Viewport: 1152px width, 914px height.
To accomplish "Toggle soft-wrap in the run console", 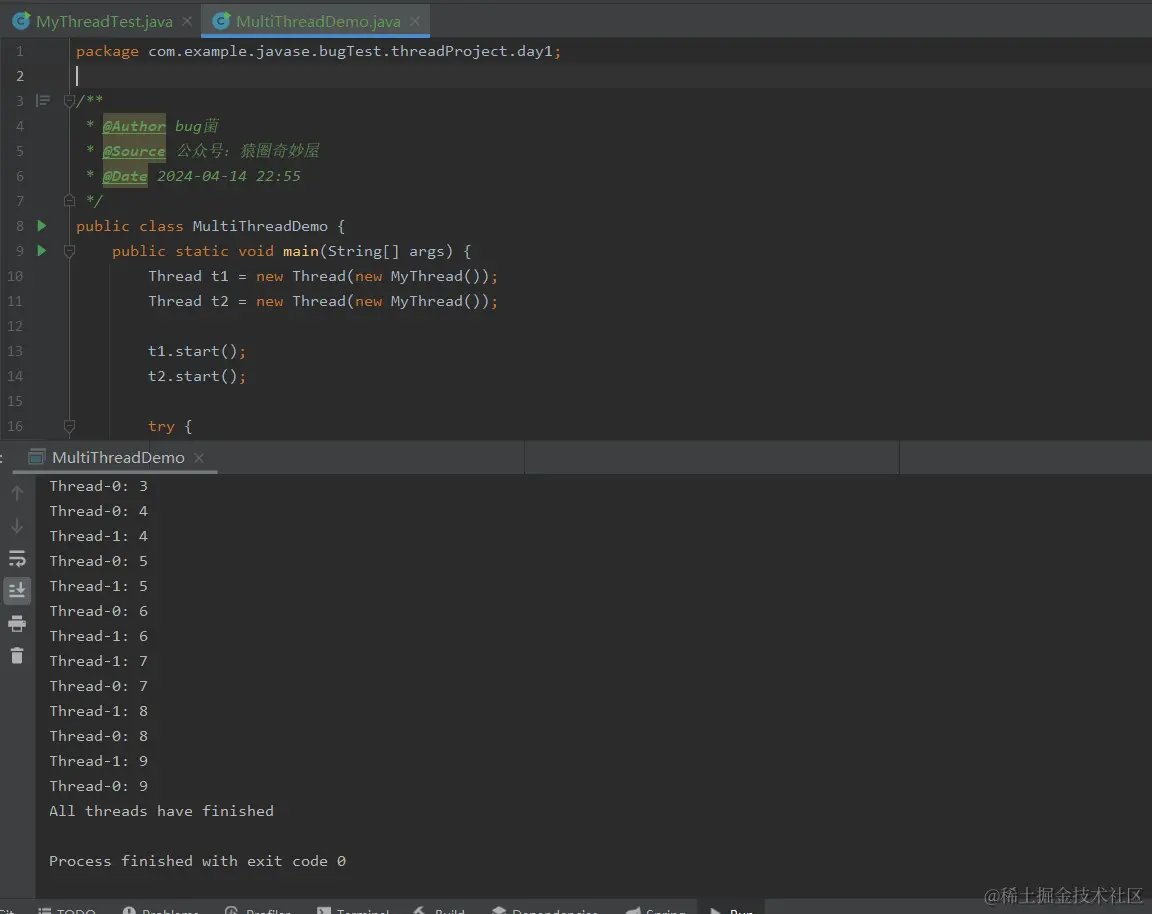I will click(x=17, y=558).
